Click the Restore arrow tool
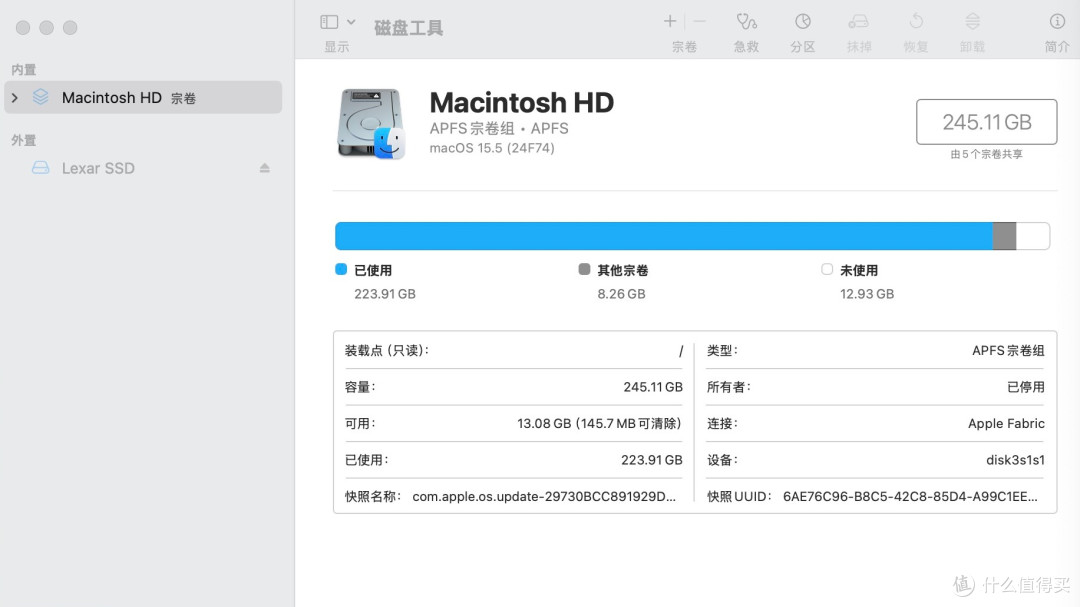Viewport: 1080px width, 607px height. [x=916, y=22]
